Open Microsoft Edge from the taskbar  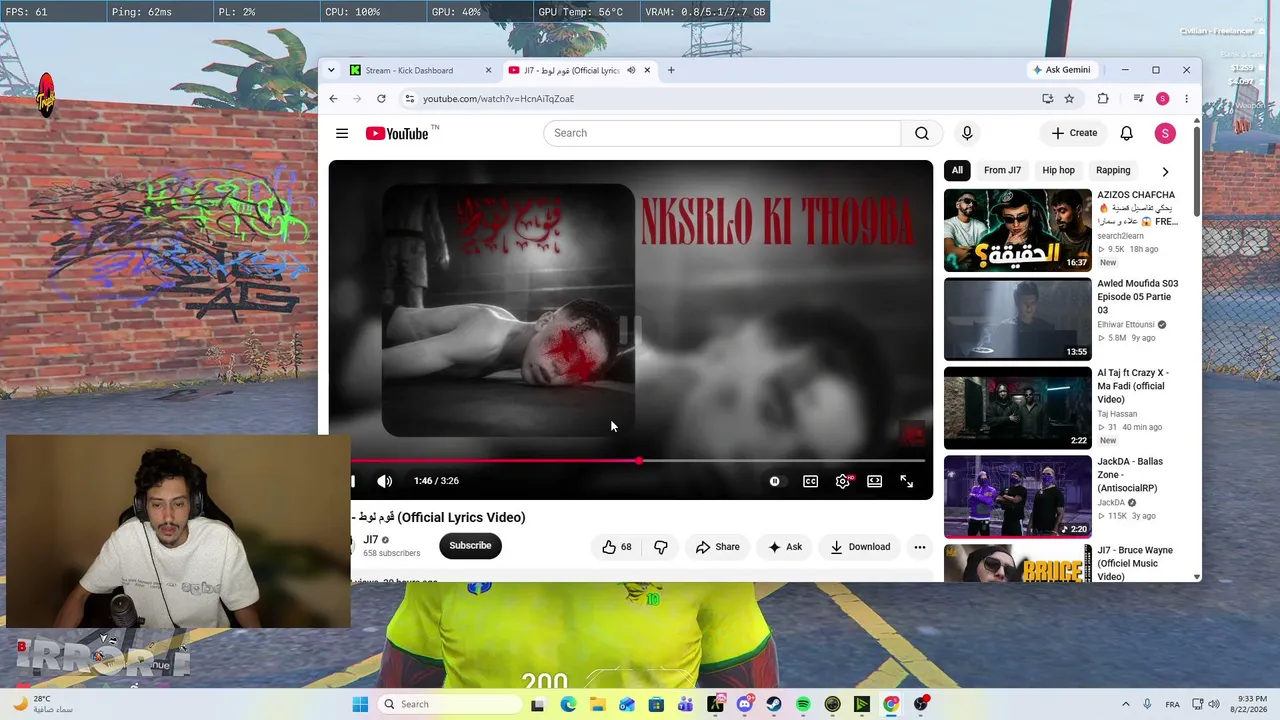568,704
